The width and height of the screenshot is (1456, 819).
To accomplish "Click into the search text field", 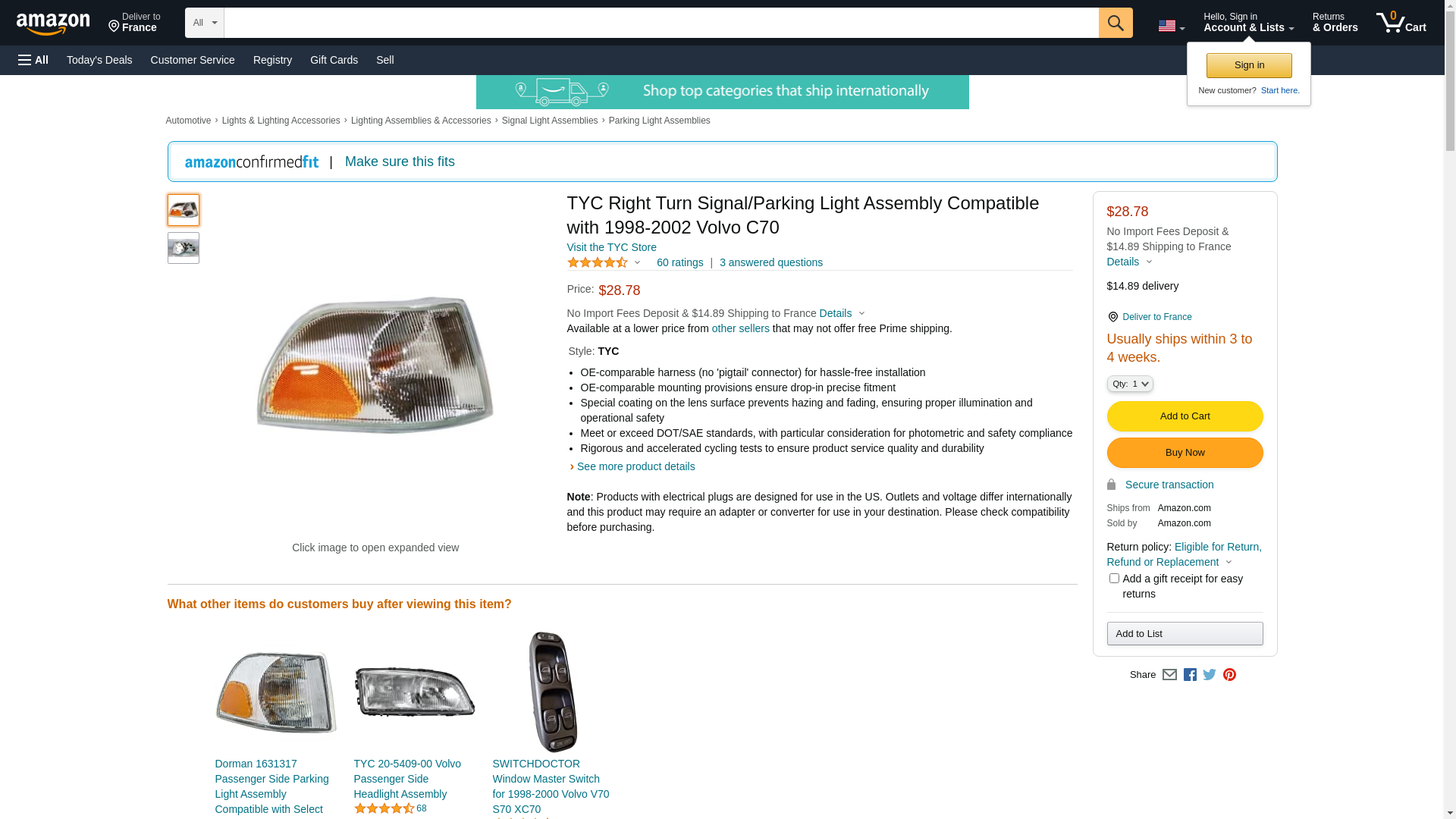I will click(660, 23).
